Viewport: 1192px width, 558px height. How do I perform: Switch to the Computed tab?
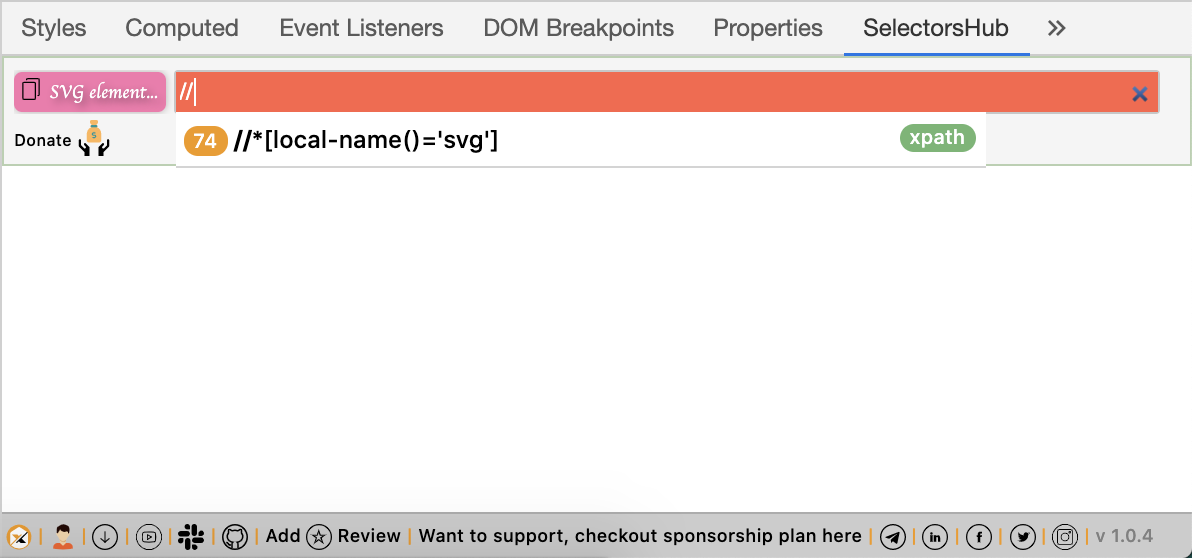(x=182, y=28)
